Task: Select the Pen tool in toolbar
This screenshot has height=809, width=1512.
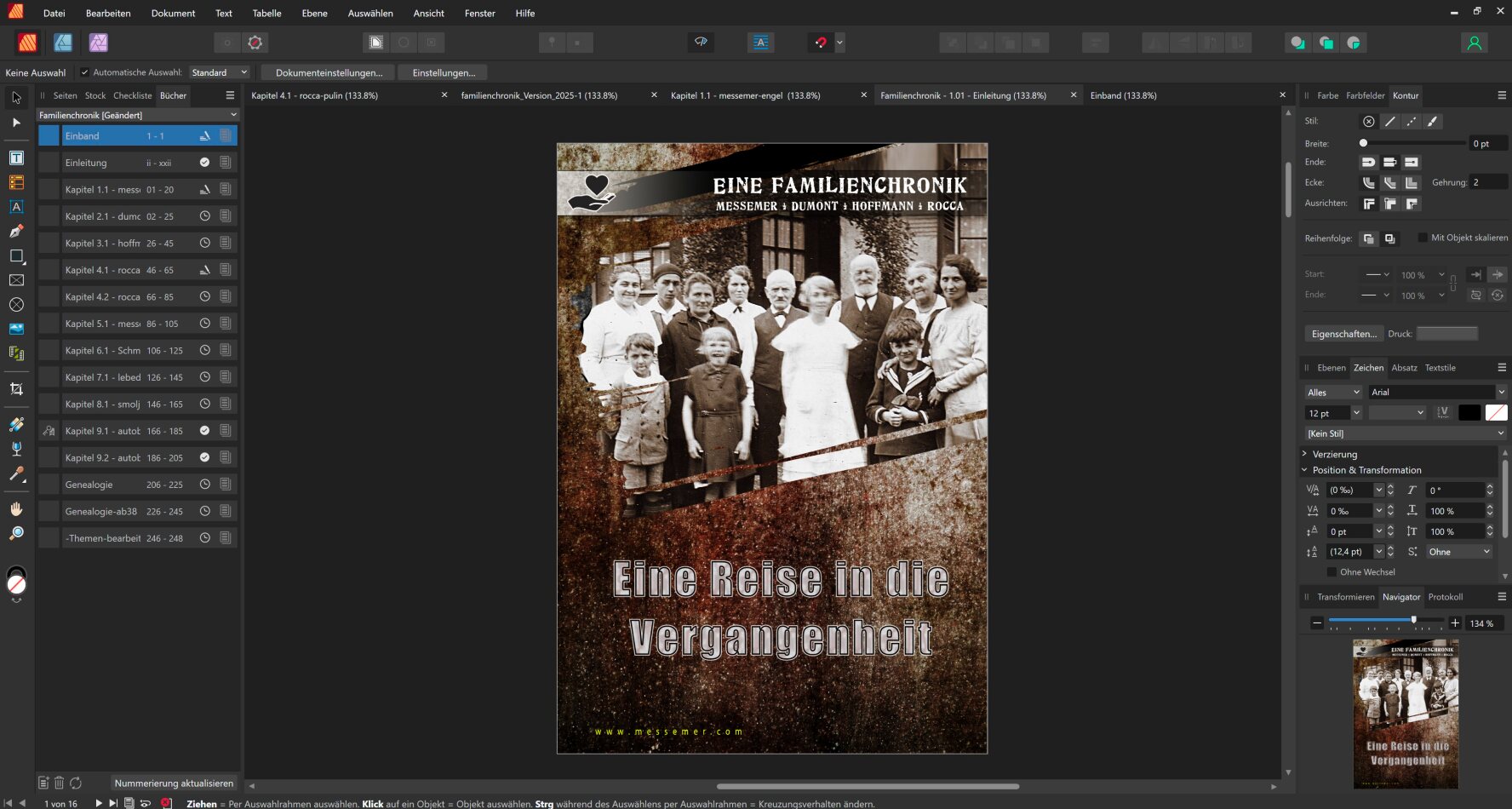Action: [16, 231]
